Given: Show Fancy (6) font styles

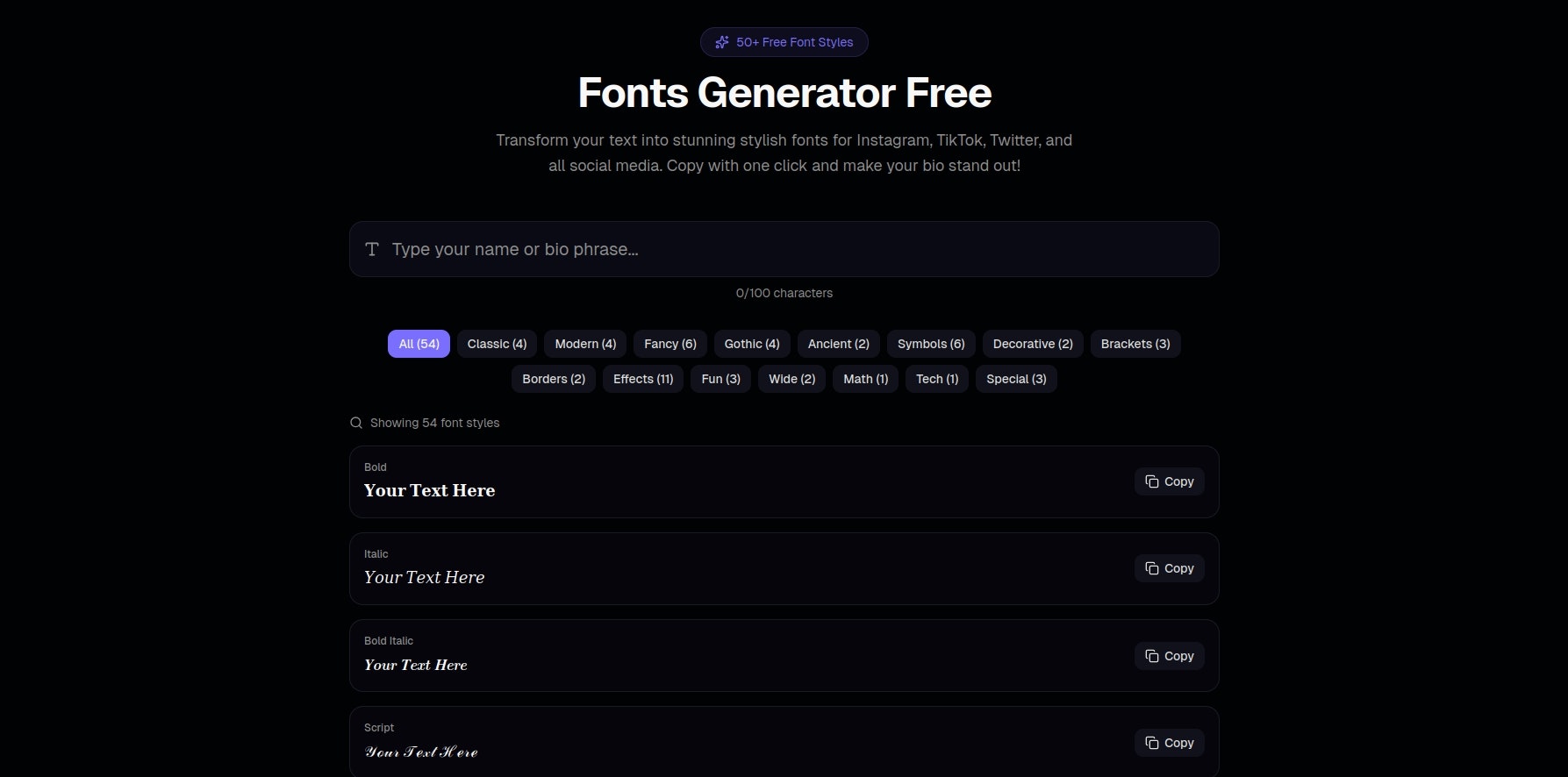Looking at the screenshot, I should click(670, 344).
